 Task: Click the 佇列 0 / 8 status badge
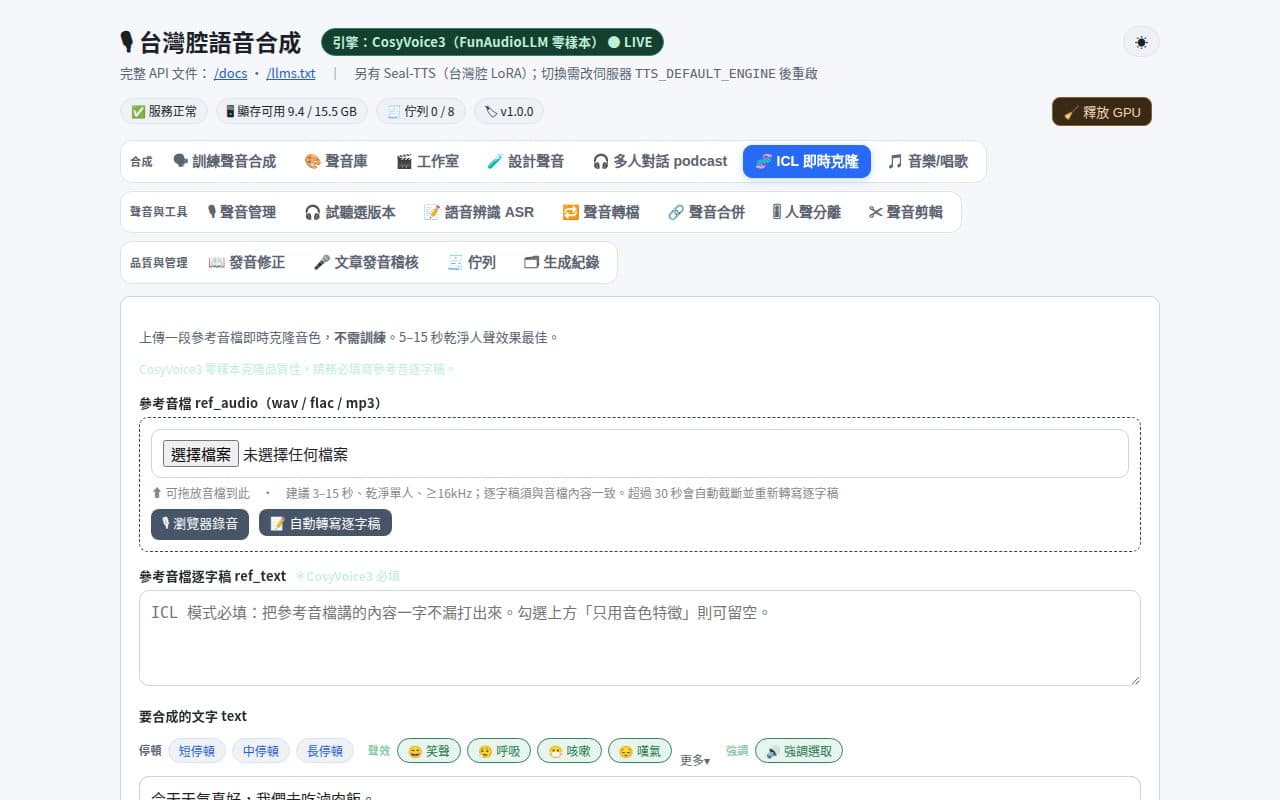(x=421, y=111)
